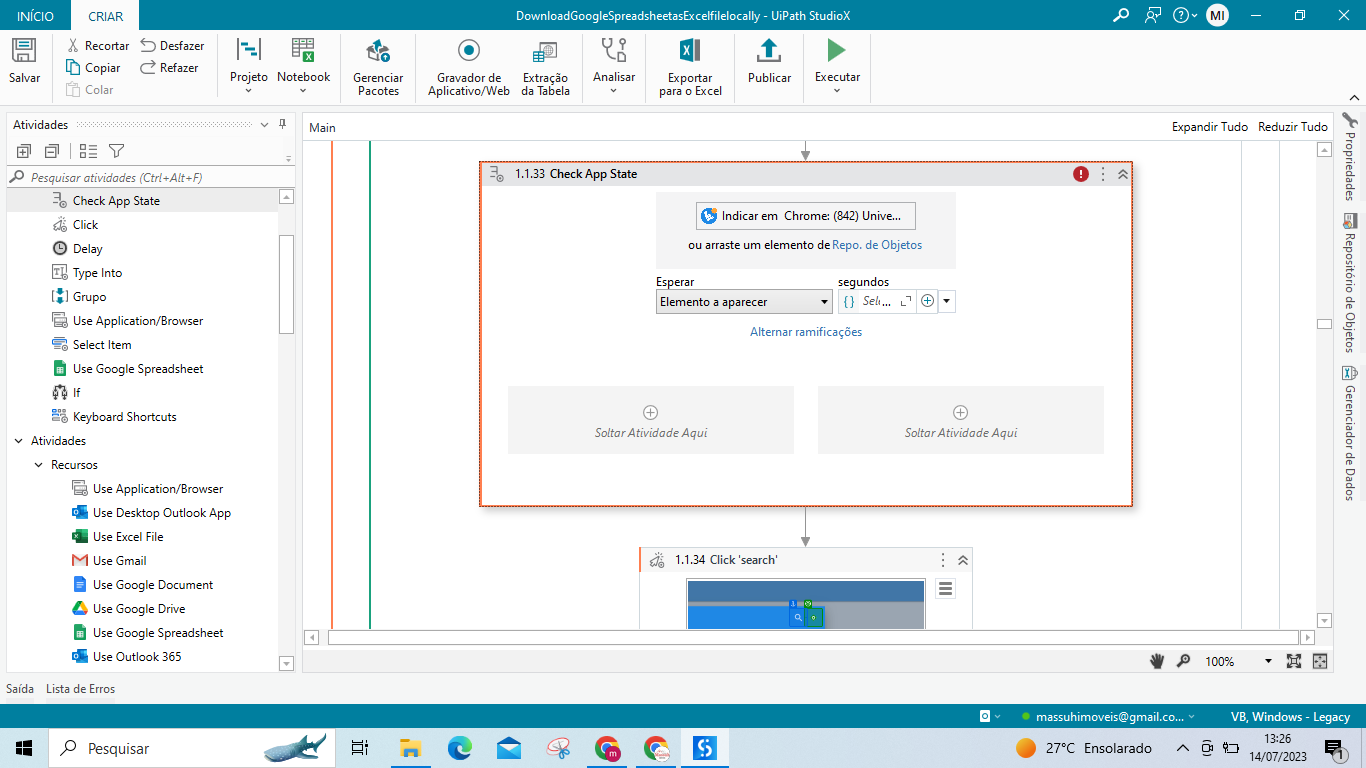Launch Gravador de Aplicativo/Web recorder
The height and width of the screenshot is (768, 1366).
(469, 67)
